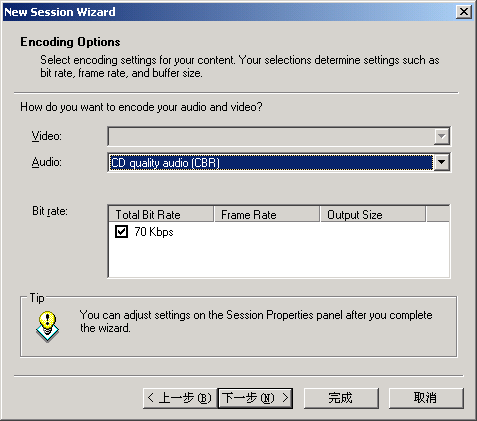Click the blank header after Output Size
Image resolution: width=477 pixels, height=421 pixels.
coord(438,215)
